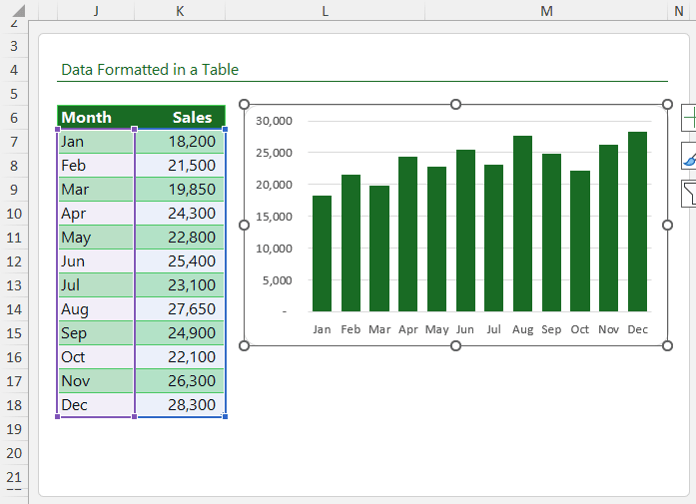Select the Sales table header cell
This screenshot has height=504, width=696.
coord(180,117)
